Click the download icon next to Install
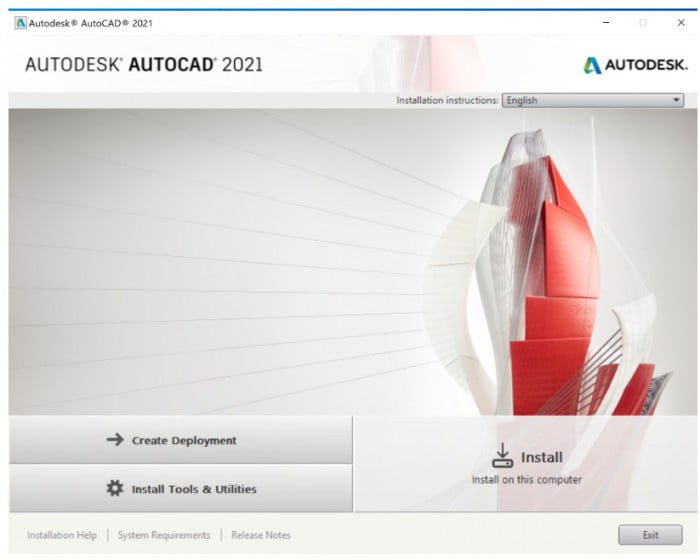The image size is (700, 560). click(502, 457)
